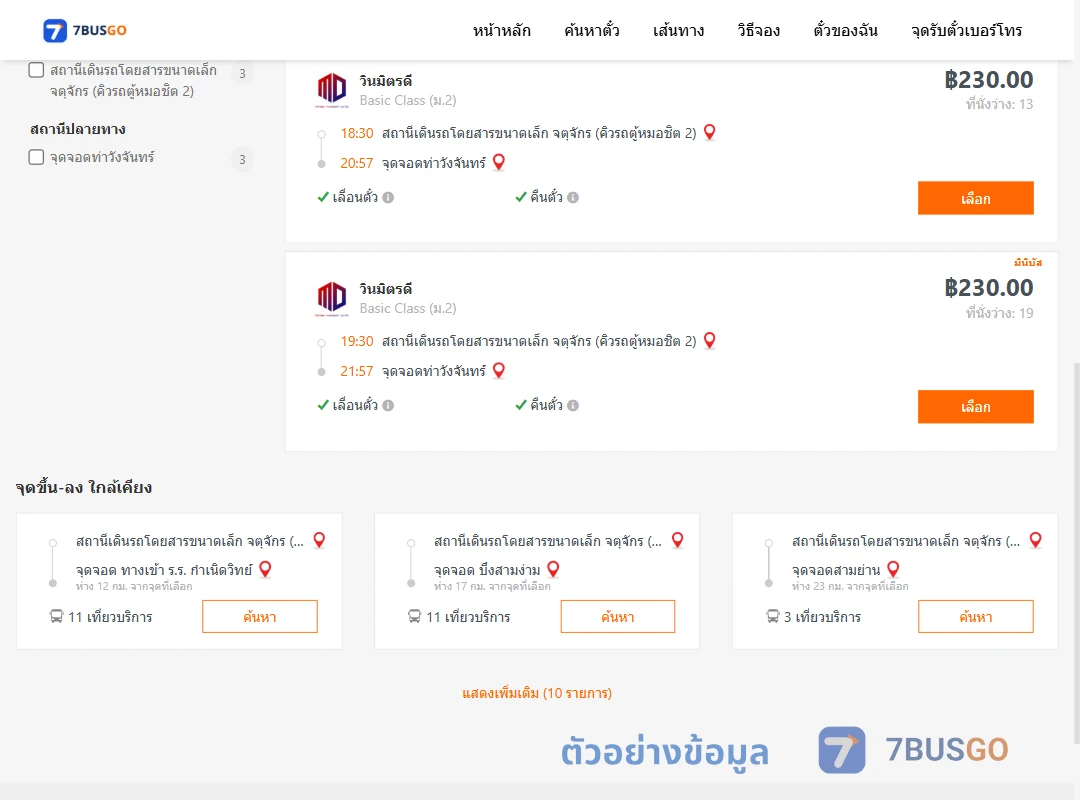
Task: Open the วิธีจอง menu item
Action: tap(758, 30)
